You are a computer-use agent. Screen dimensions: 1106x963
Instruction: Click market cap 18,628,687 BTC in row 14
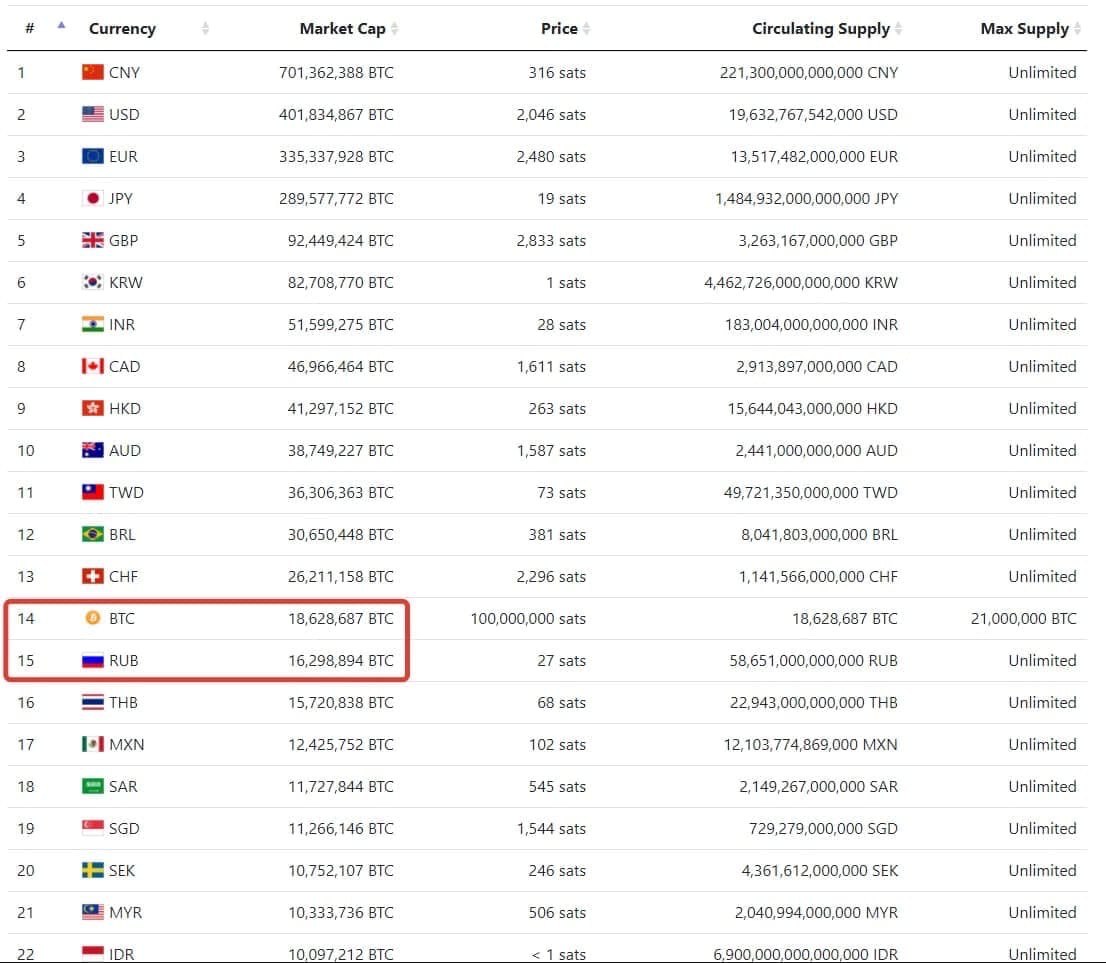coord(341,618)
